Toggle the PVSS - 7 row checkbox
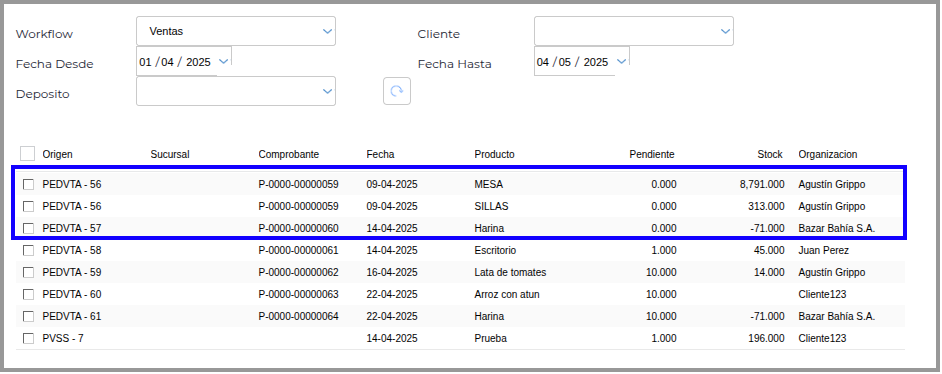The height and width of the screenshot is (374, 942). click(28, 339)
